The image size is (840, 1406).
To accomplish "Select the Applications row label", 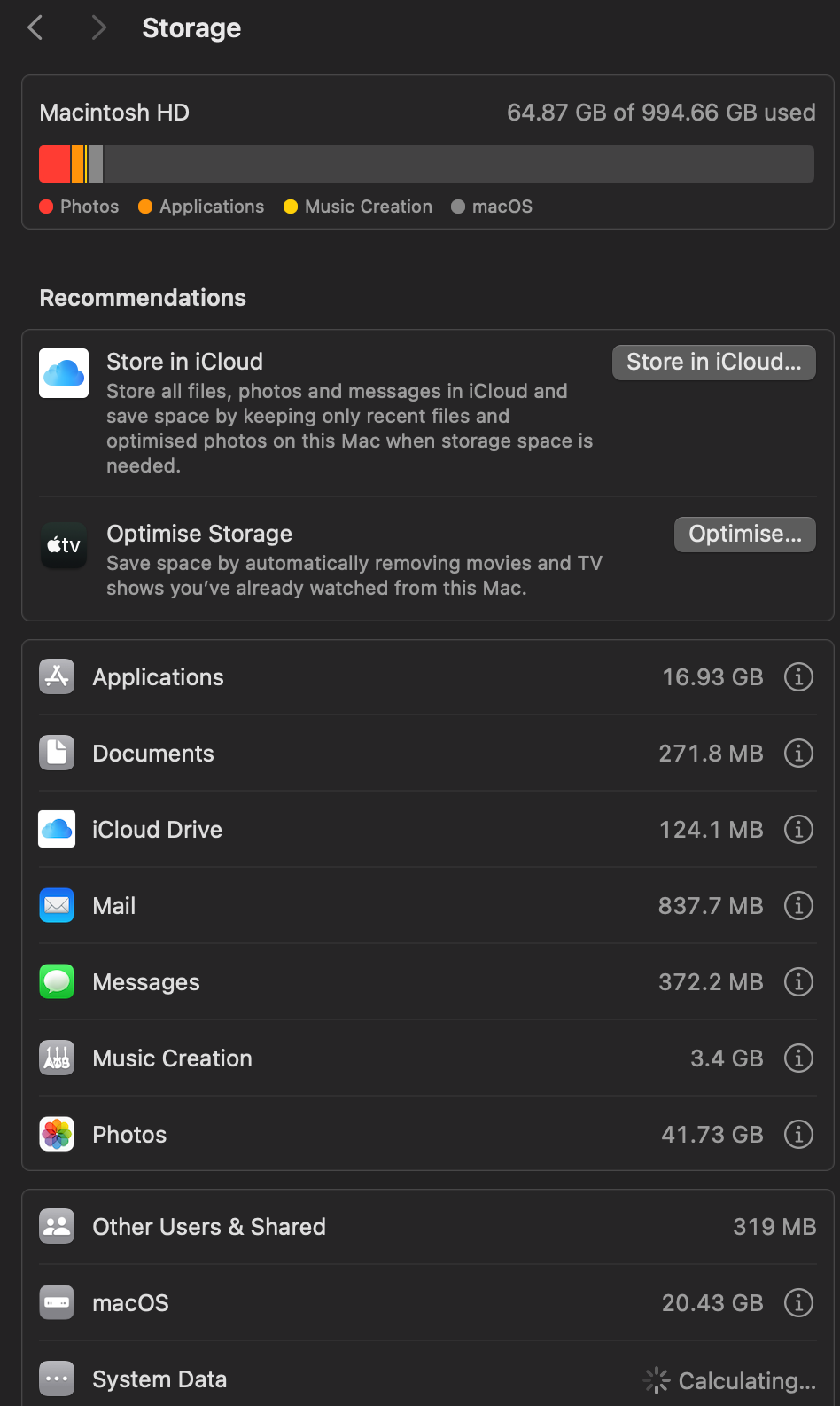I will point(159,677).
